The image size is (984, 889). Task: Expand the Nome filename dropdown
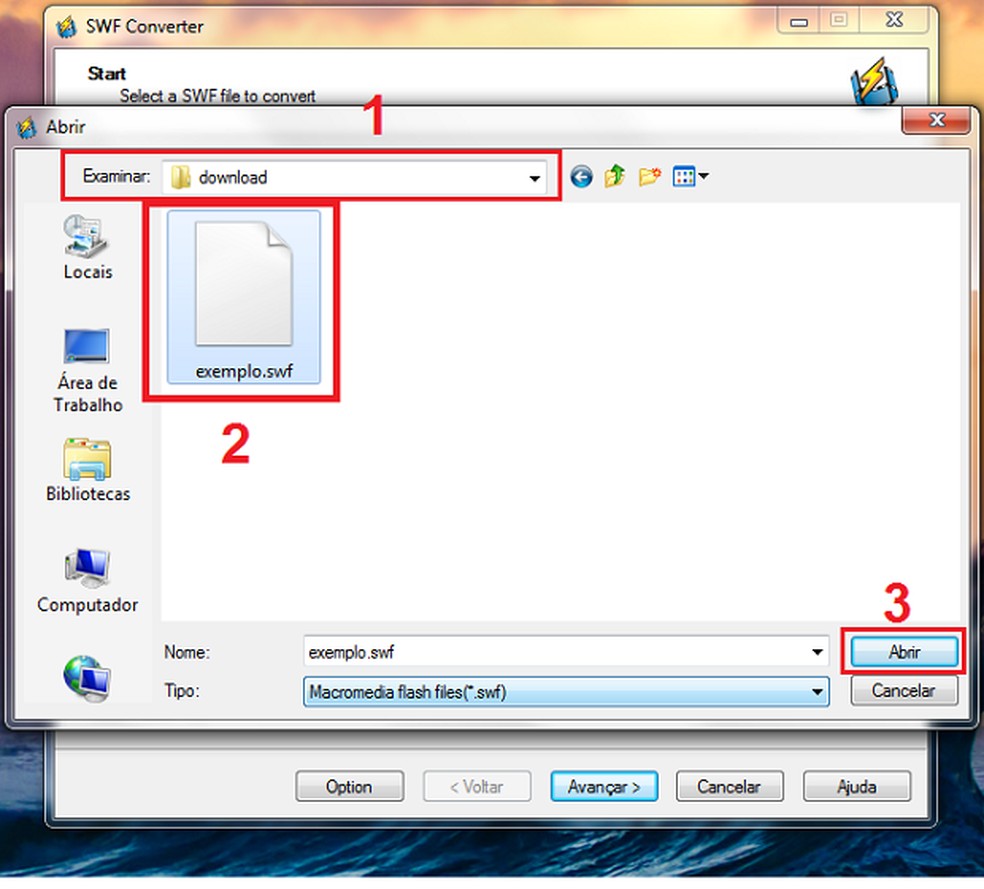click(x=817, y=652)
